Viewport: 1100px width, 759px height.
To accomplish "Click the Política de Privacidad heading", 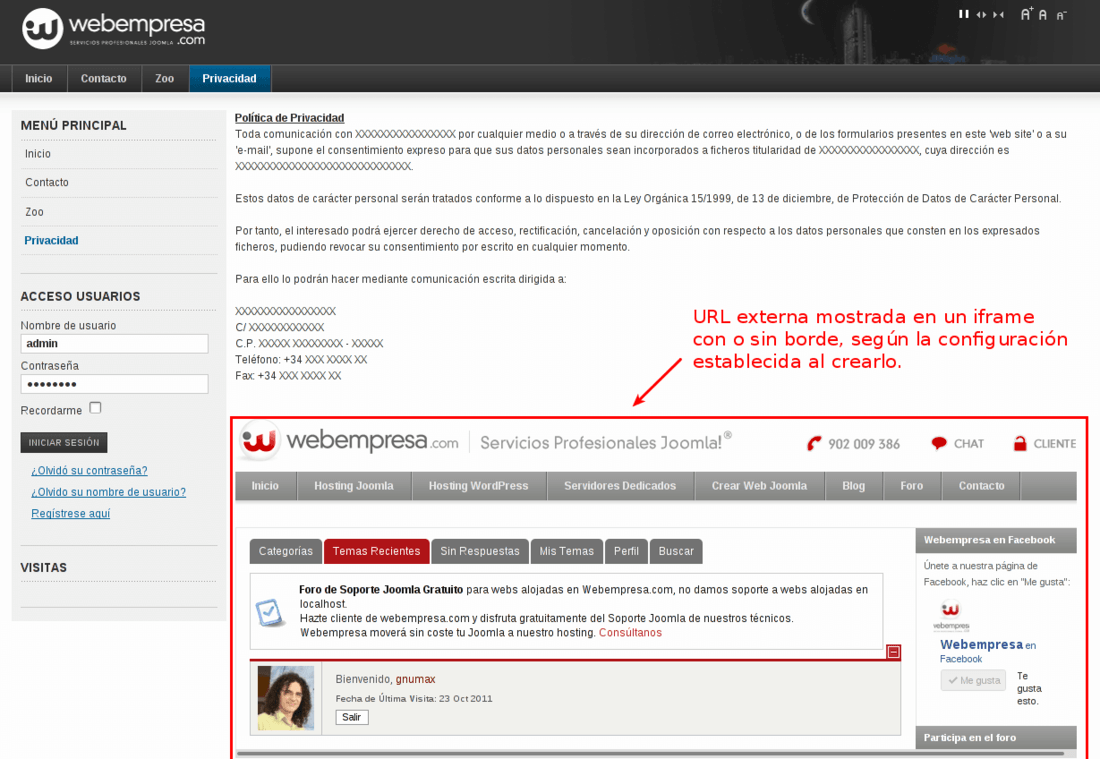I will coord(289,118).
